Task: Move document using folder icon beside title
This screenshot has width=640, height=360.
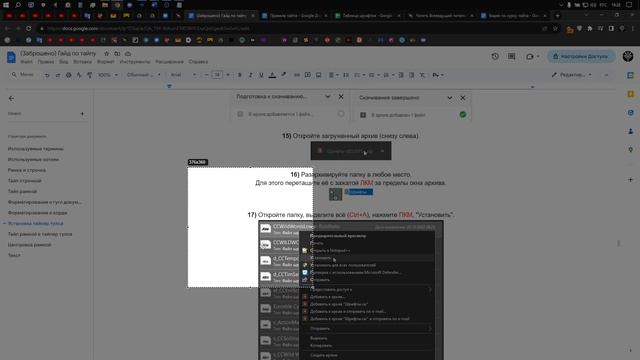Action: point(117,53)
